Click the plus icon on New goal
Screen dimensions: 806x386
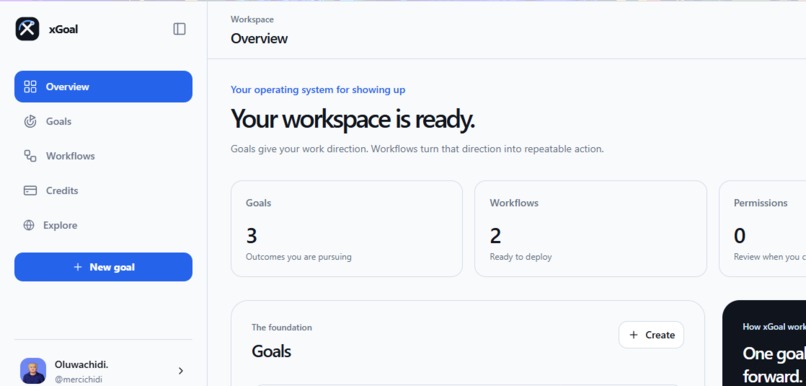coord(78,267)
